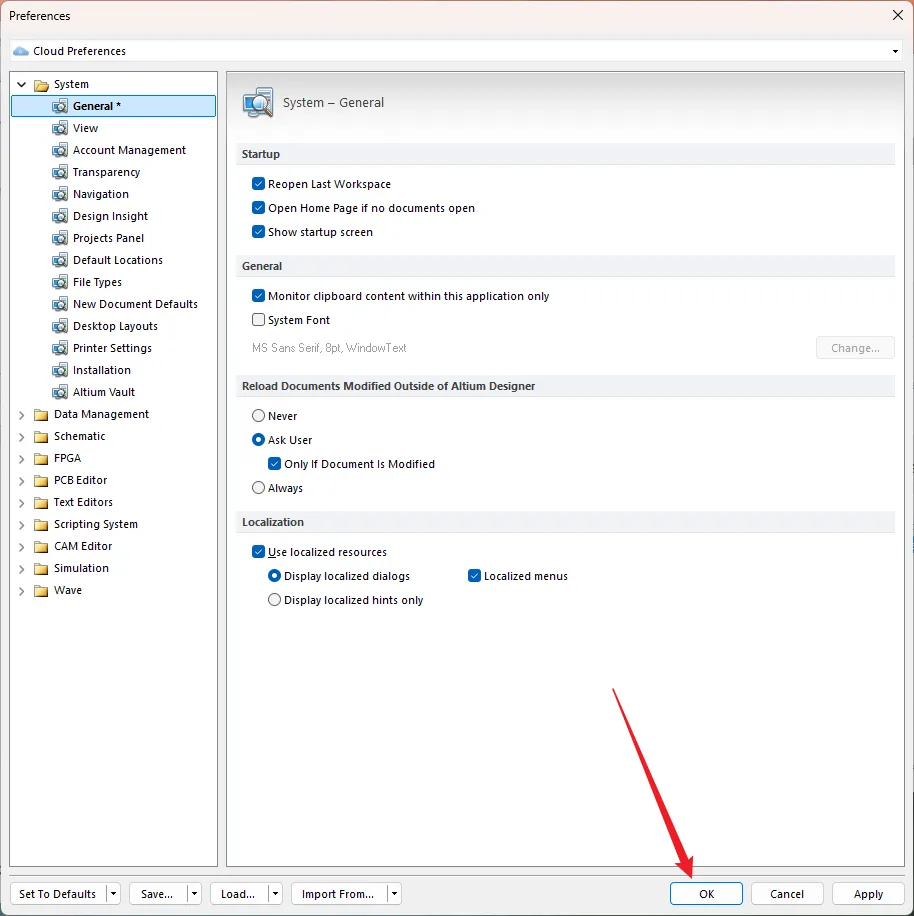Click the Transparency page icon
The width and height of the screenshot is (914, 916).
(60, 172)
